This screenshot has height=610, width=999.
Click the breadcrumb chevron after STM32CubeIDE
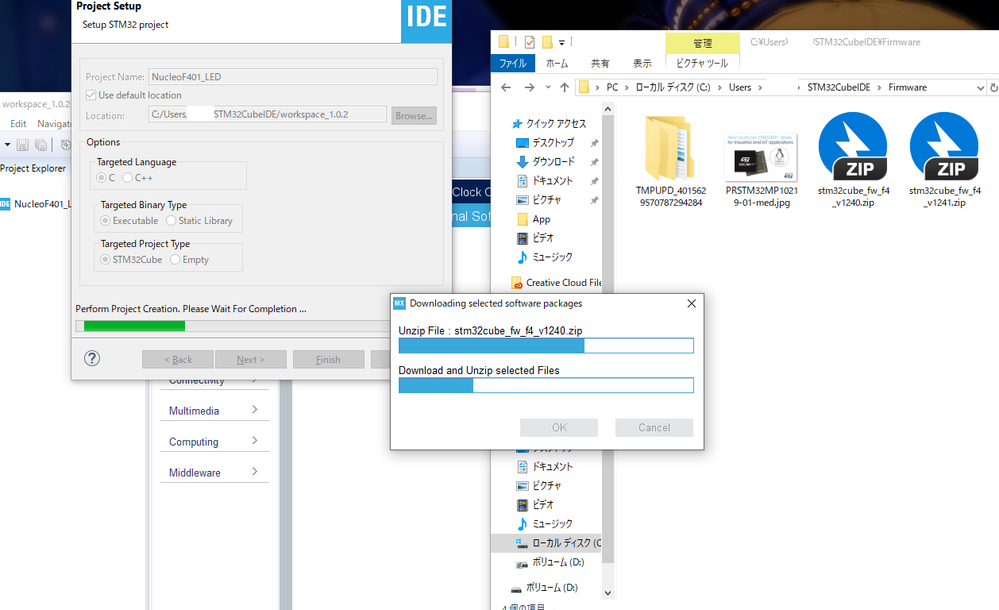[x=879, y=87]
